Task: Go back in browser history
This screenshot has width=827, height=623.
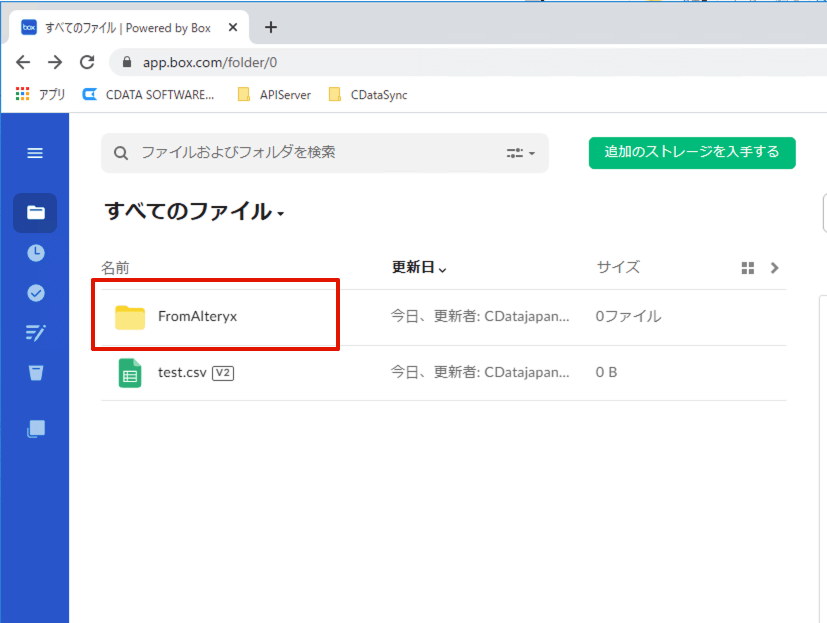Action: (23, 62)
